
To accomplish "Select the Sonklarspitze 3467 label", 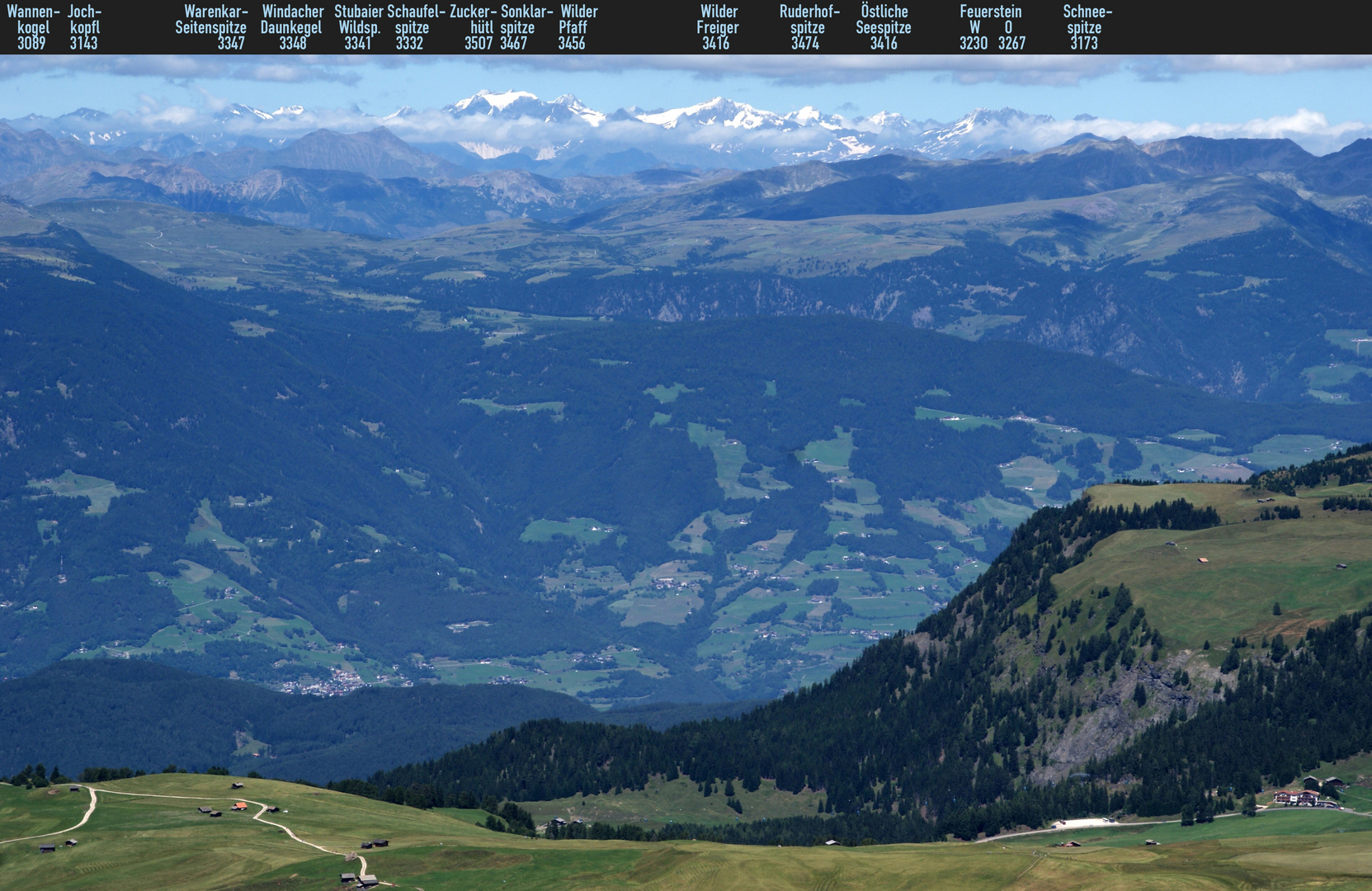I will tap(526, 27).
